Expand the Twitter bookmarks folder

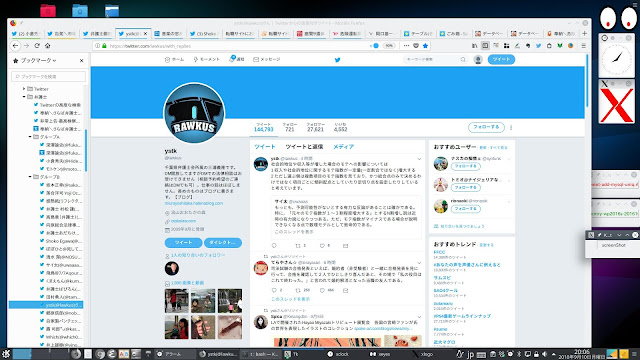point(24,89)
